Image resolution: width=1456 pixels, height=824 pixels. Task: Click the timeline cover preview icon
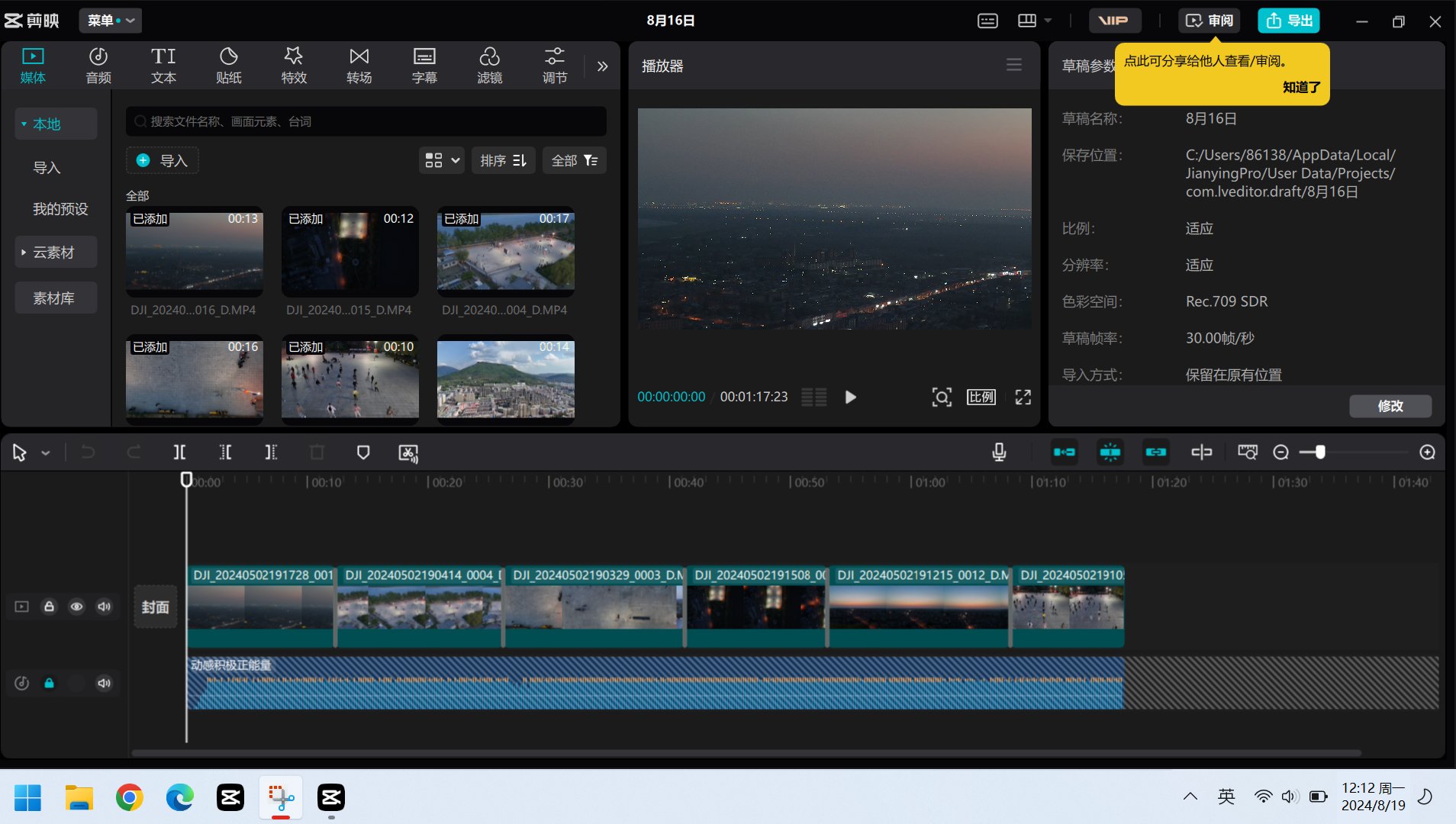(x=1248, y=452)
